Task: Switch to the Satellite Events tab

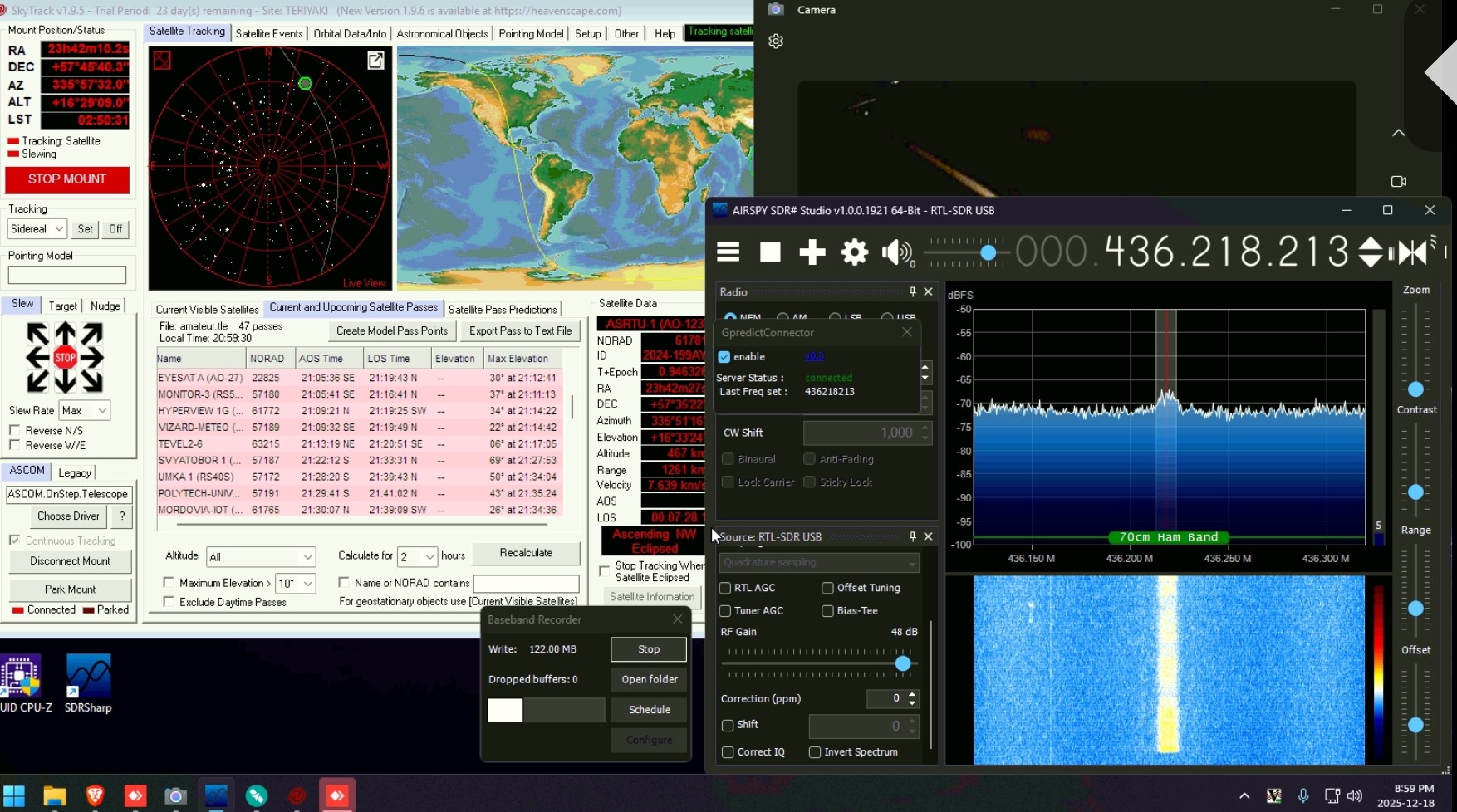Action: [268, 33]
